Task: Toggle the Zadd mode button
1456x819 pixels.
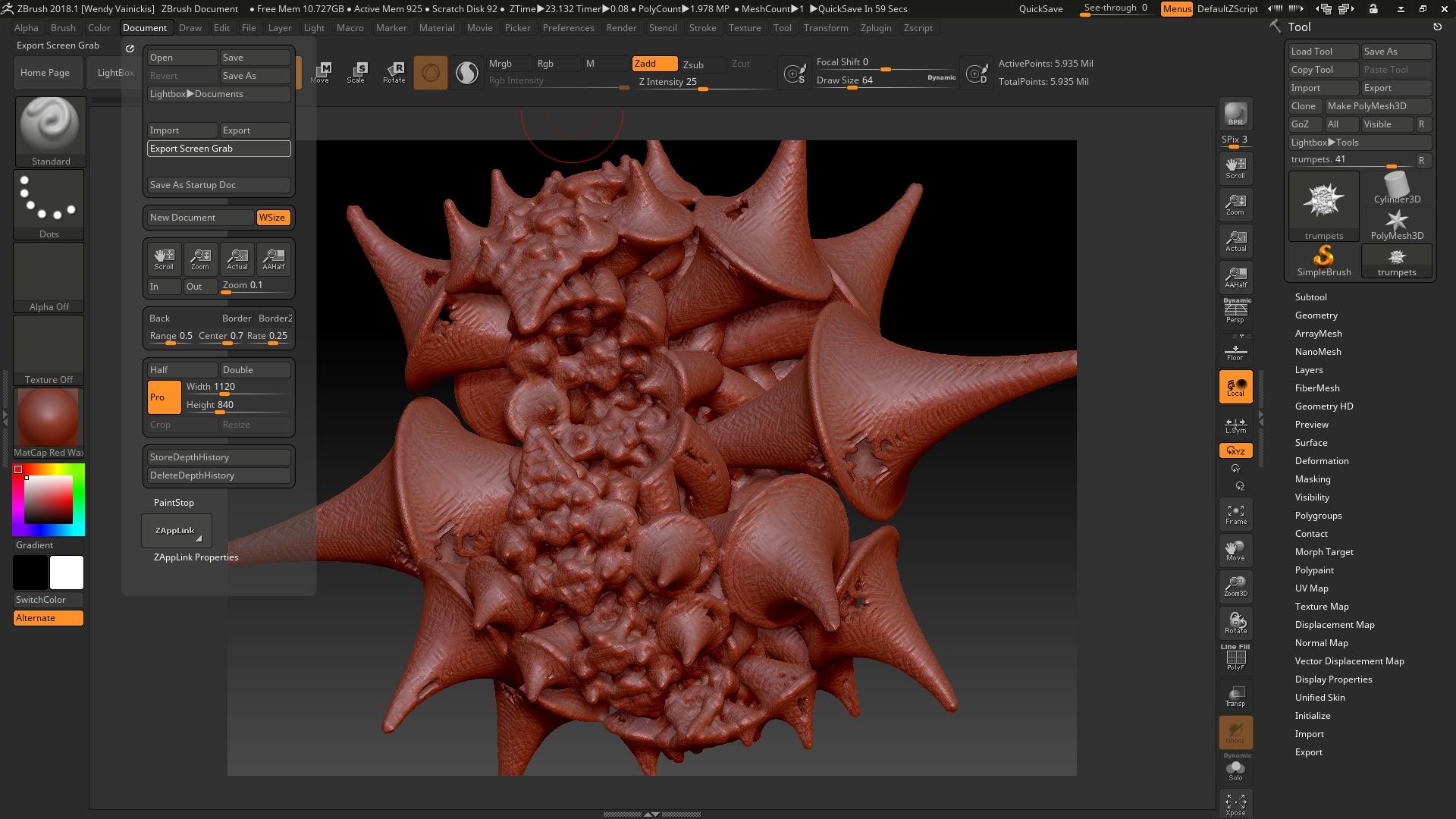Action: click(x=655, y=64)
